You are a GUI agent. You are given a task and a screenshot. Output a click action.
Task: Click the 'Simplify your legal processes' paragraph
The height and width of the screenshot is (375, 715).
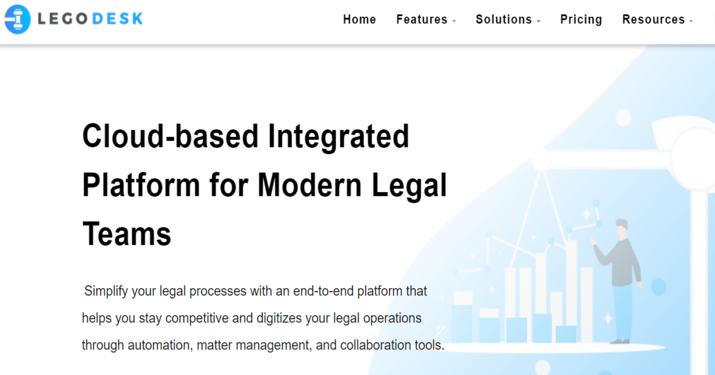pos(263,318)
